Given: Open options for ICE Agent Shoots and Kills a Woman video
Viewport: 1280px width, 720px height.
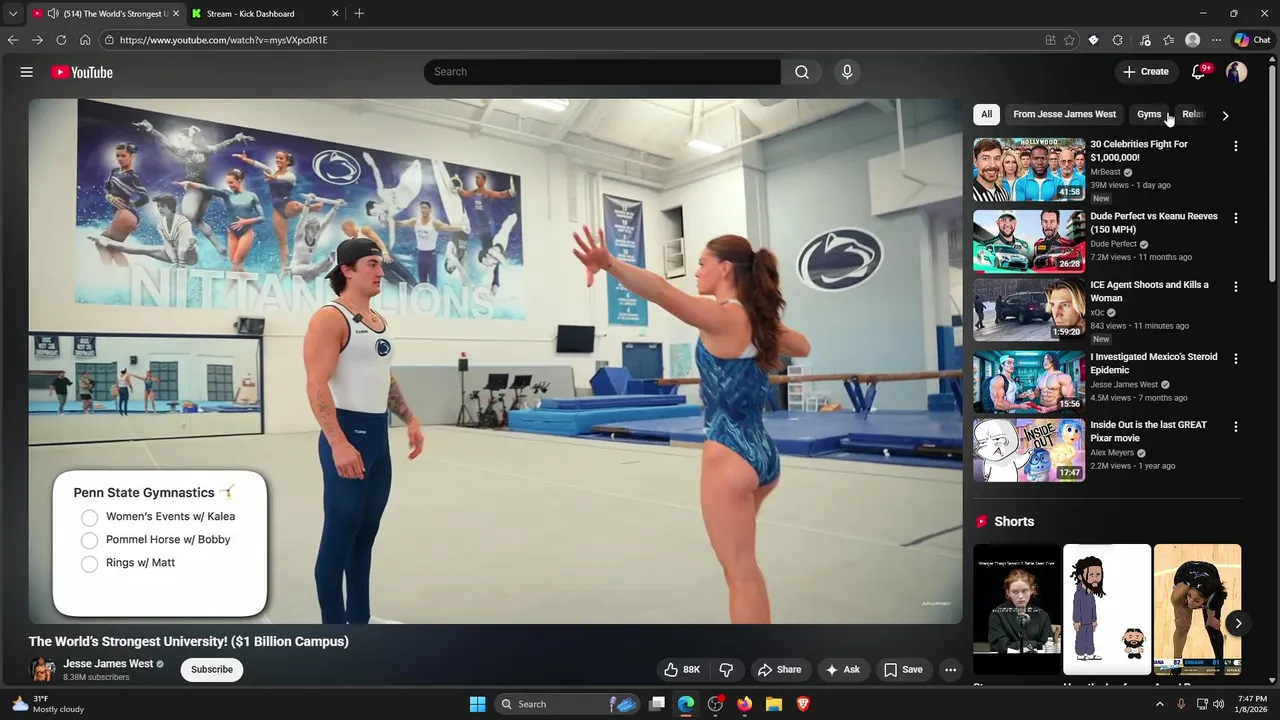Looking at the screenshot, I should point(1236,286).
